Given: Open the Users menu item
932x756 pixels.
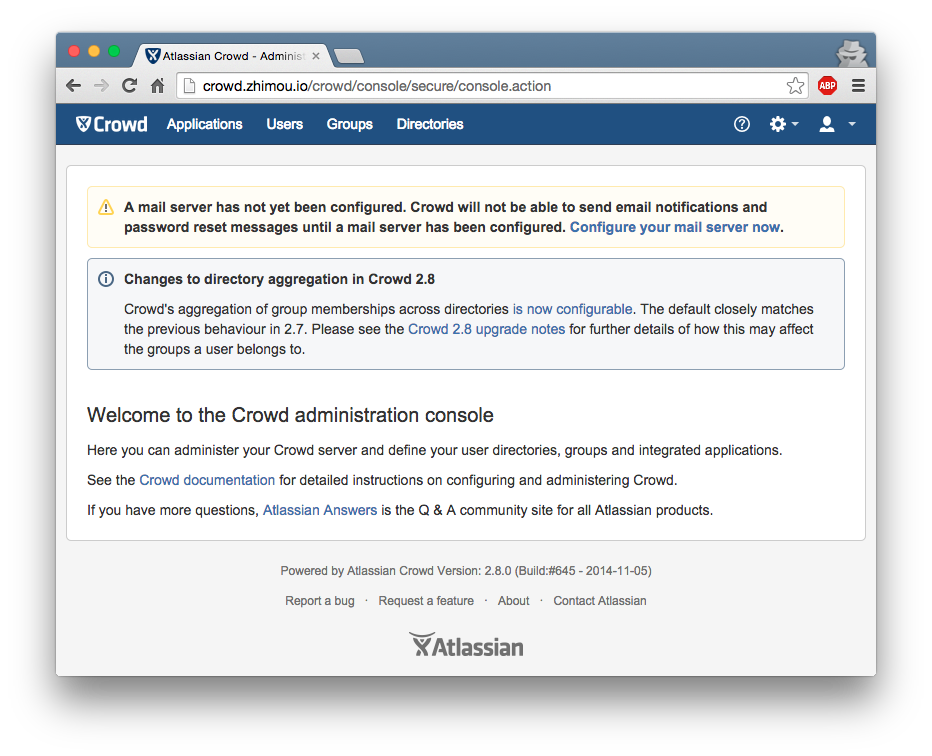Looking at the screenshot, I should click(285, 124).
